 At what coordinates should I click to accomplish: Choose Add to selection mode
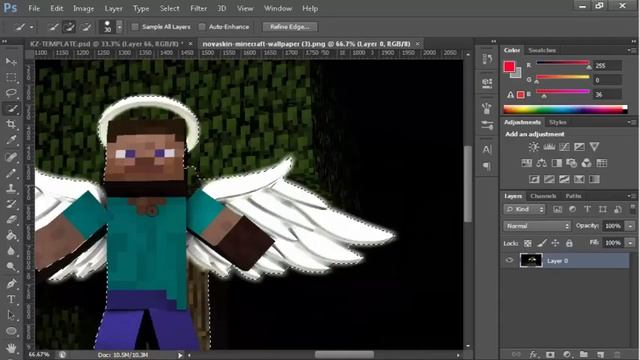coord(69,27)
